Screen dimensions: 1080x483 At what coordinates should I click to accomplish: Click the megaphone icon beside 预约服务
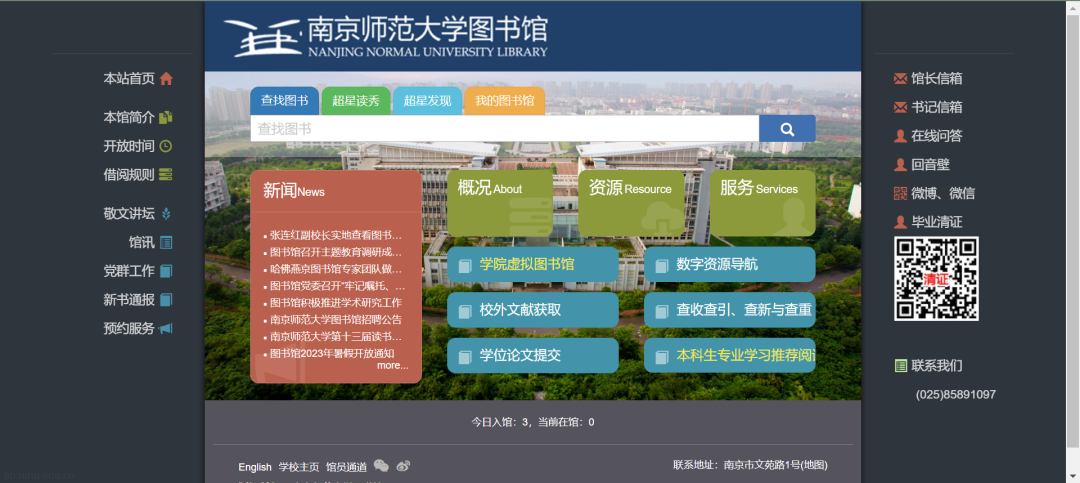point(165,329)
